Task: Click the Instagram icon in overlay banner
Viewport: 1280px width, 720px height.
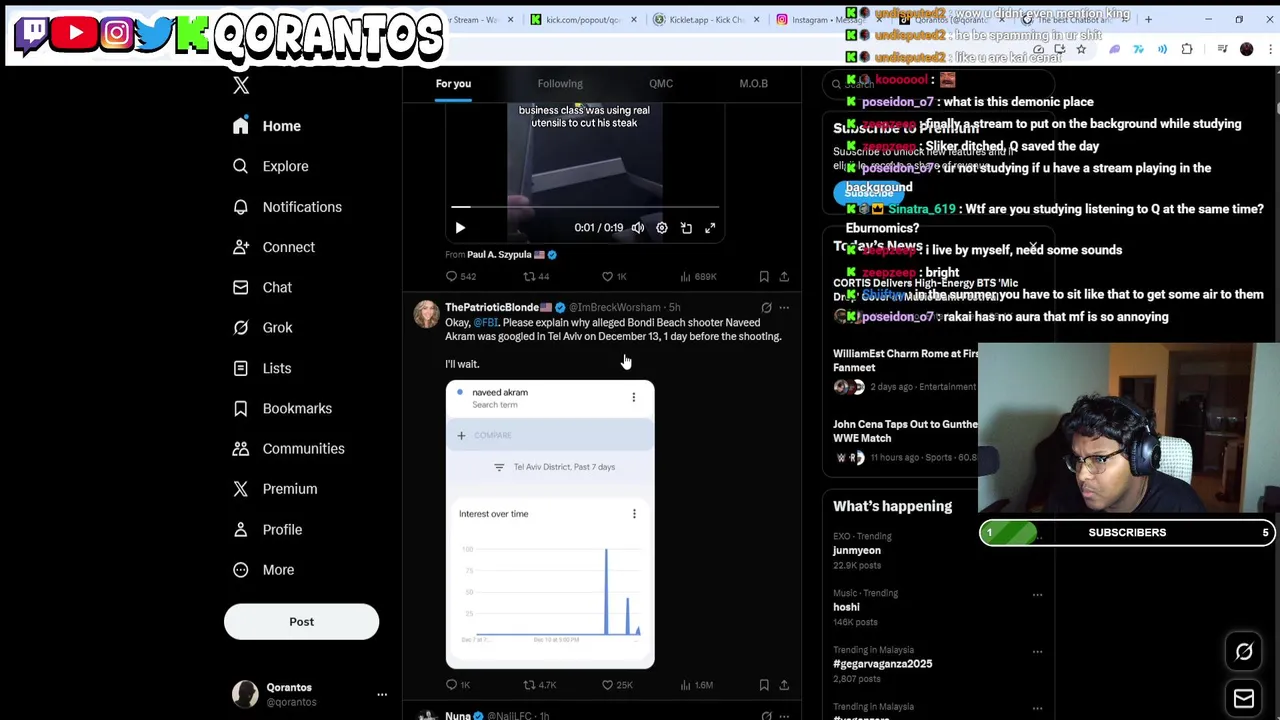Action: pos(117,33)
